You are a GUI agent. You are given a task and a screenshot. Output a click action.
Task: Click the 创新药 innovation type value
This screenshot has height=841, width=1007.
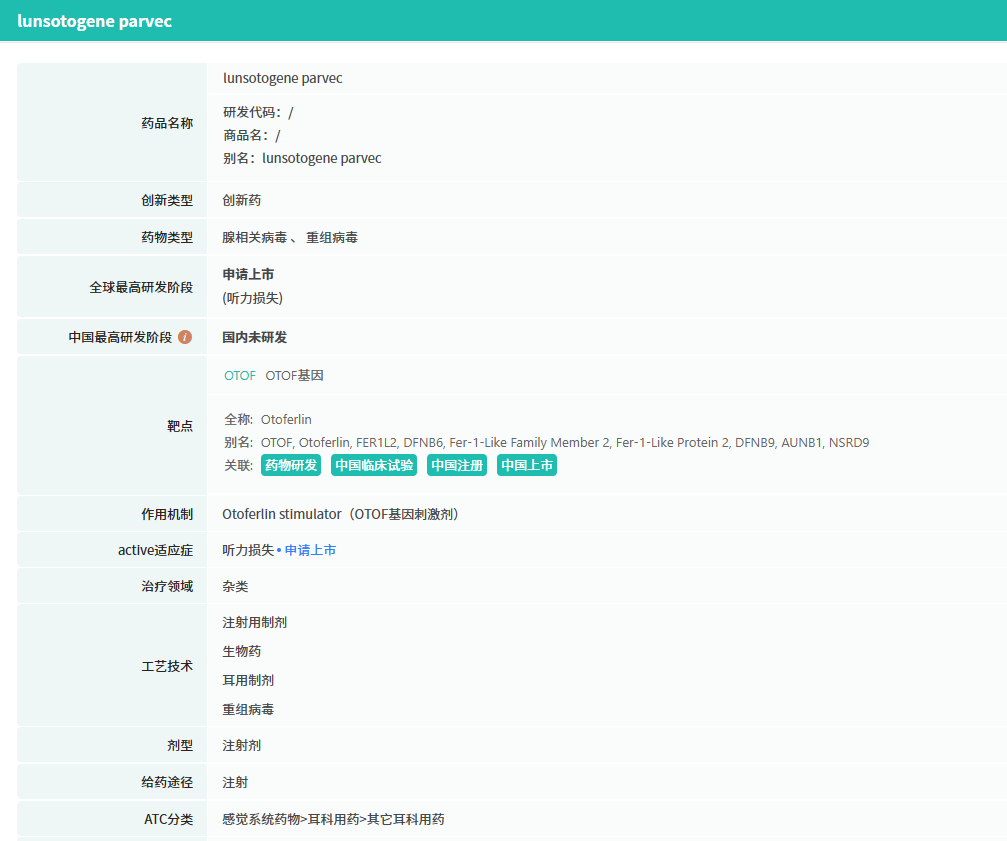tap(241, 201)
